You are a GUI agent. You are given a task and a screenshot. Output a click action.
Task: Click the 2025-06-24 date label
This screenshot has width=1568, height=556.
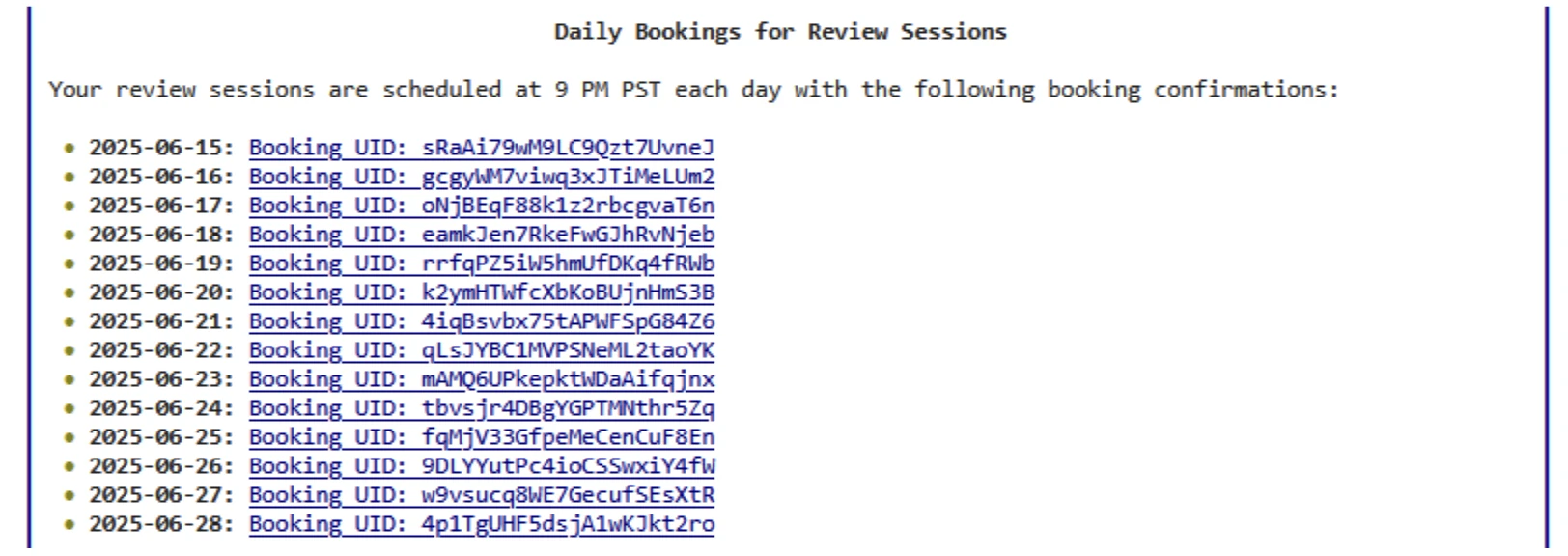[x=161, y=408]
